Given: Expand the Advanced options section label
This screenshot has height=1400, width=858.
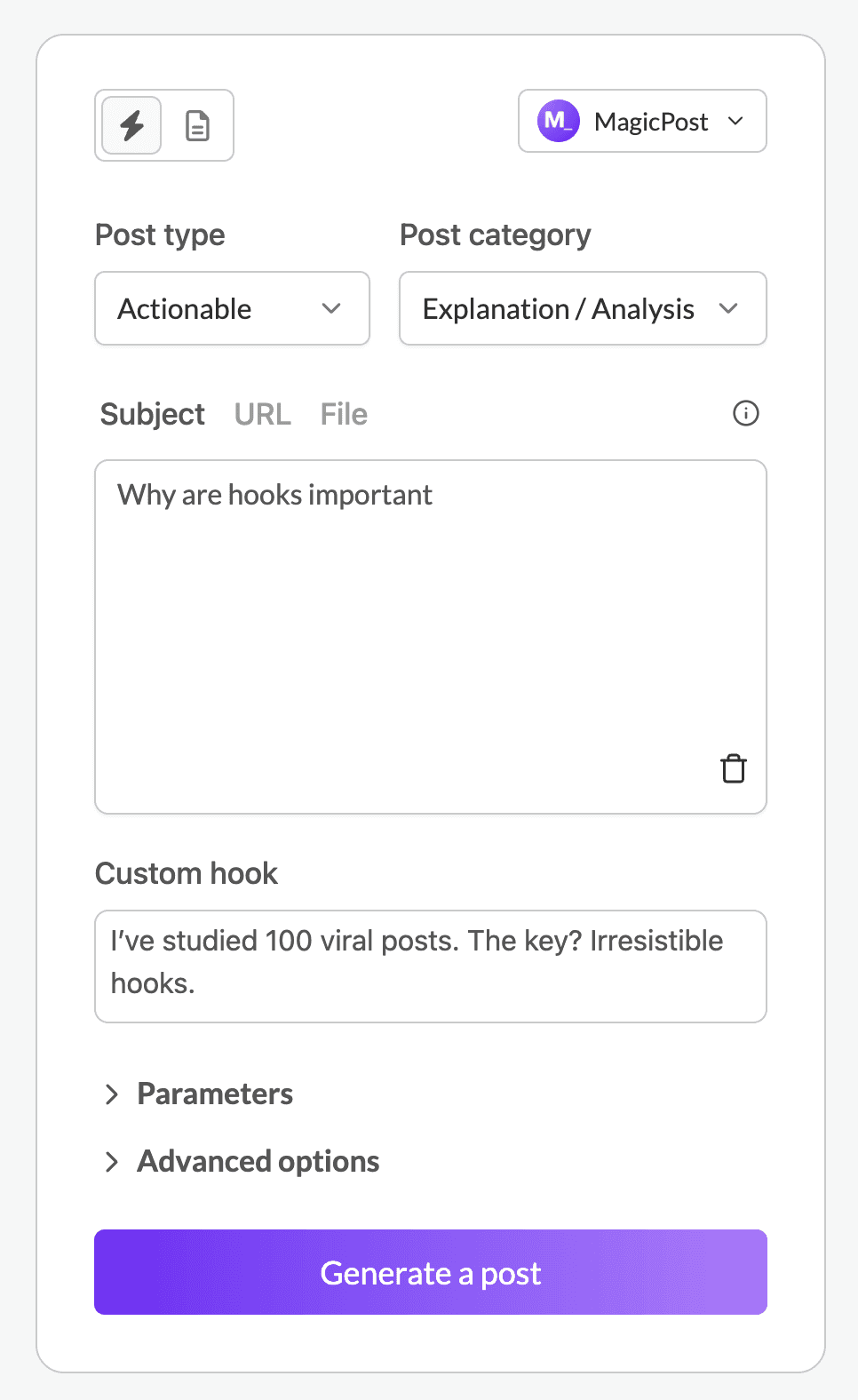Looking at the screenshot, I should (258, 1161).
